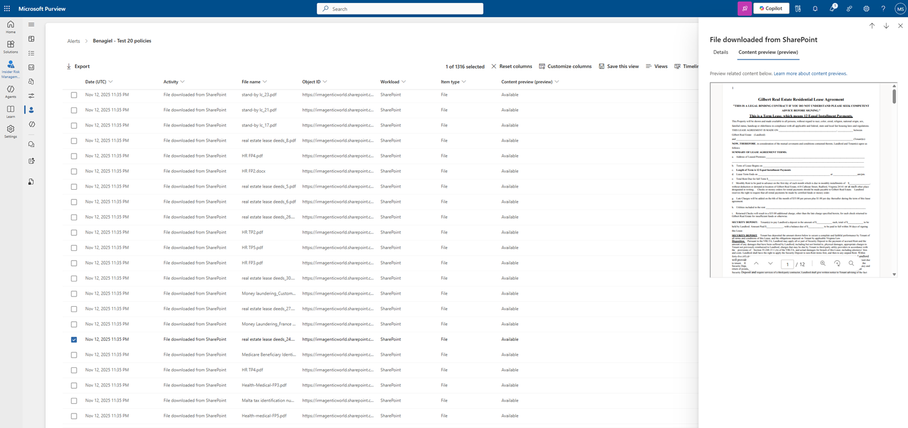Screen dimensions: 908x428
Task: Click the badge icon right of the bell
Action: click(x=833, y=8)
